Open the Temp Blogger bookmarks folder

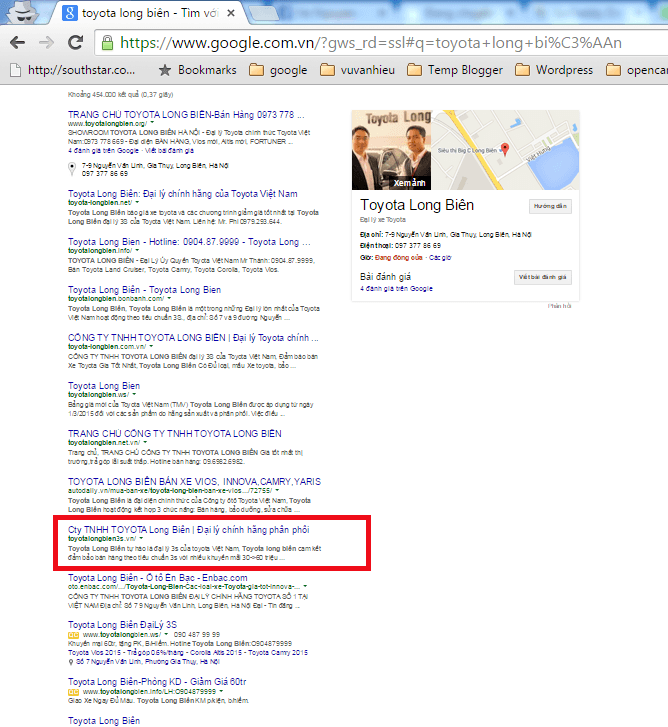(x=455, y=70)
